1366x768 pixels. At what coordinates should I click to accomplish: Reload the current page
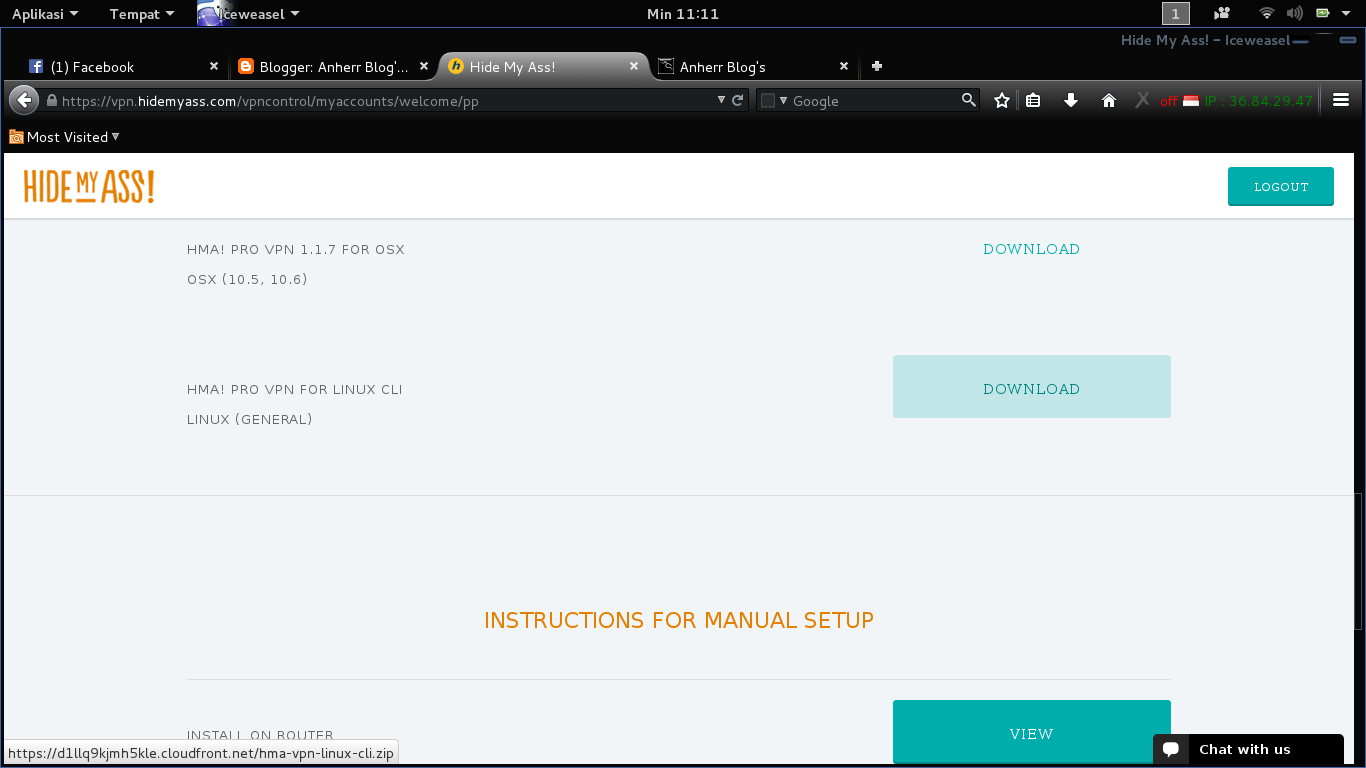(738, 100)
